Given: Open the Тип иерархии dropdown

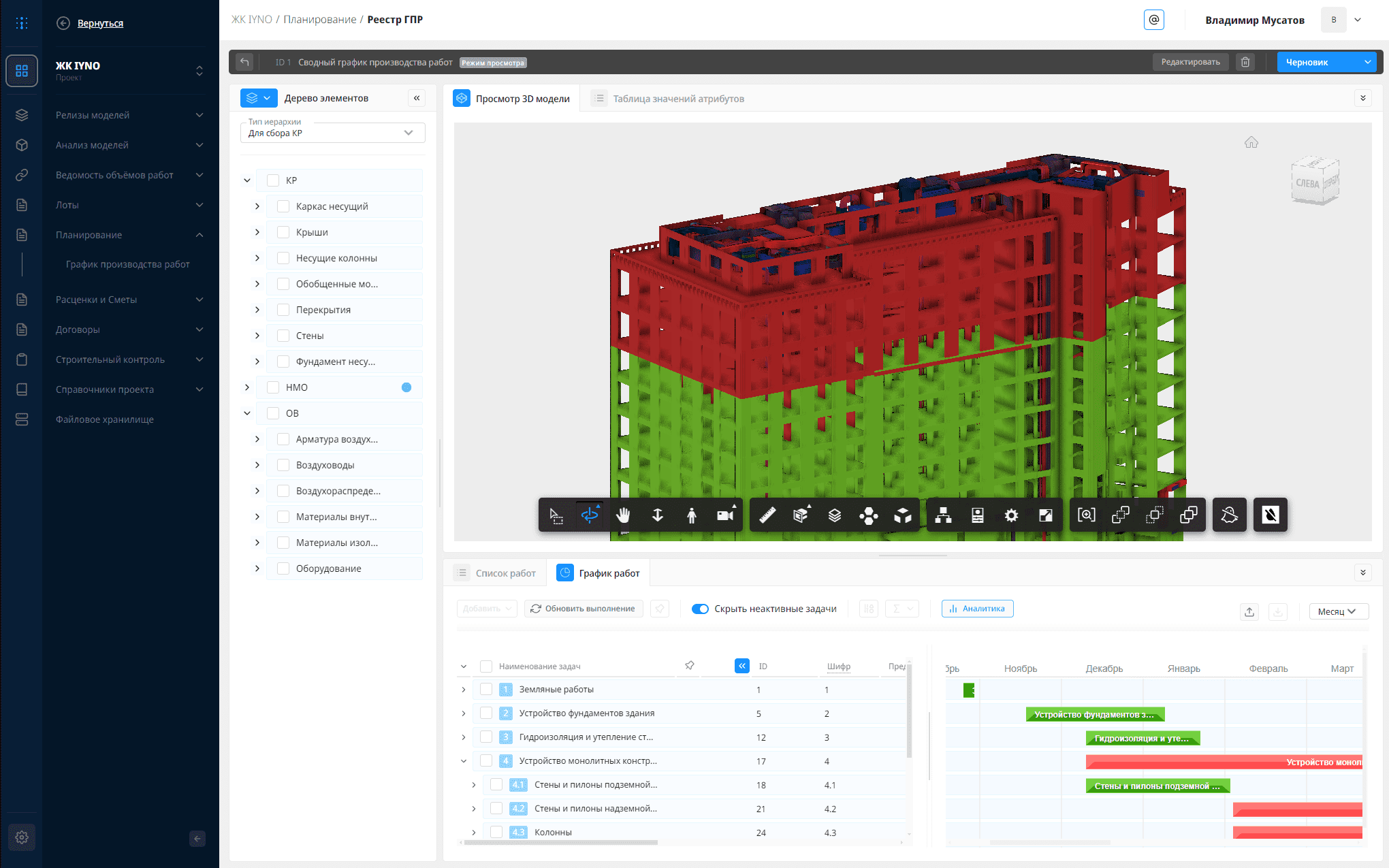Looking at the screenshot, I should click(333, 133).
